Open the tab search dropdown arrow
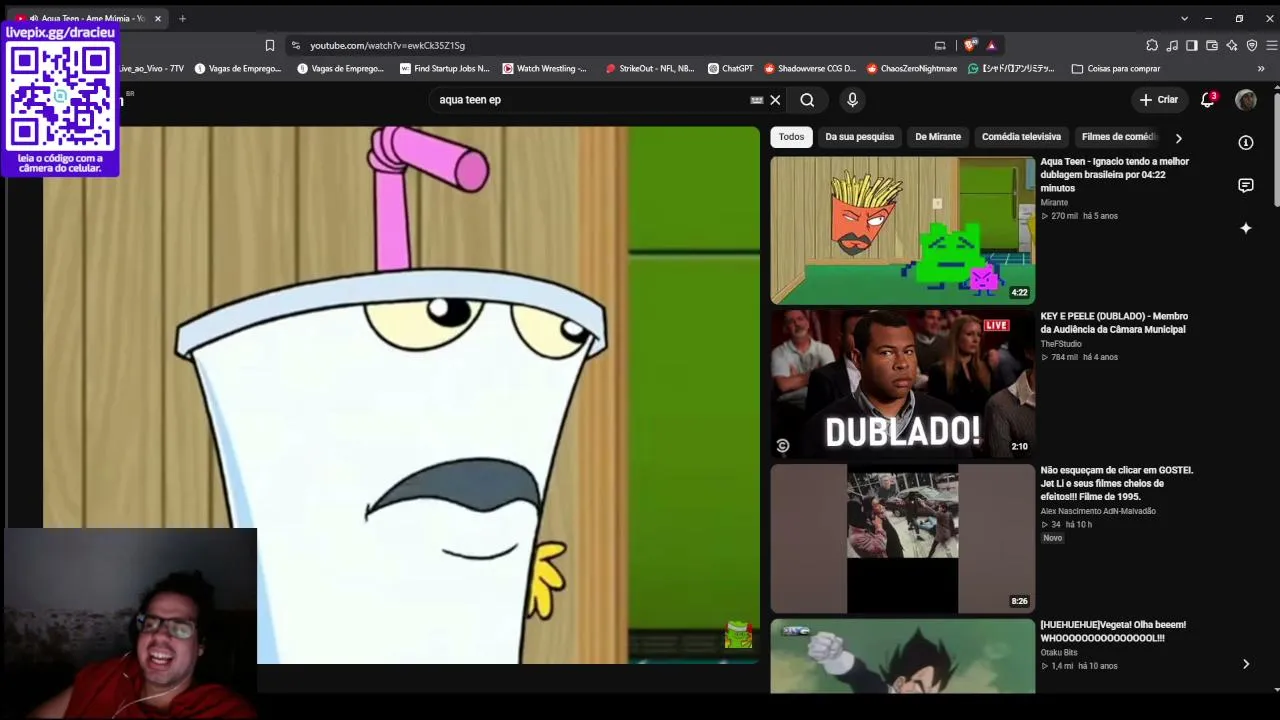1280x720 pixels. (1184, 18)
